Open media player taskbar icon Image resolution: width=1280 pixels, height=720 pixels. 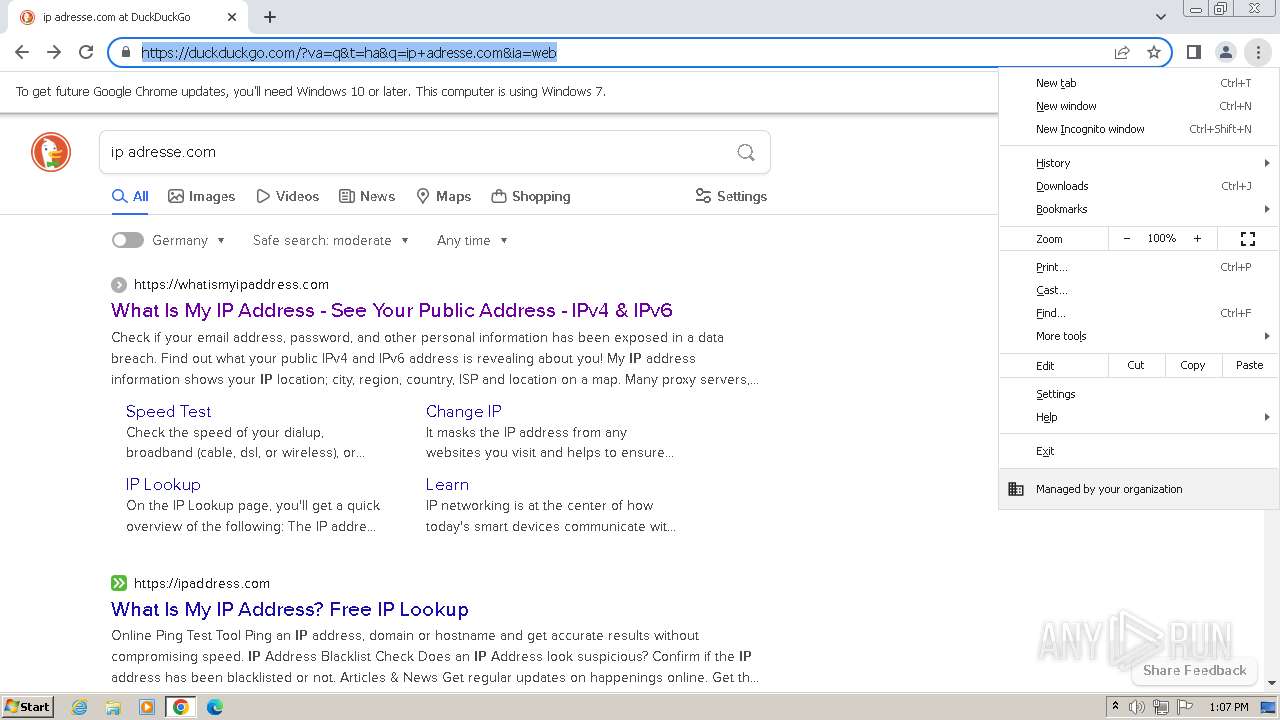point(147,707)
